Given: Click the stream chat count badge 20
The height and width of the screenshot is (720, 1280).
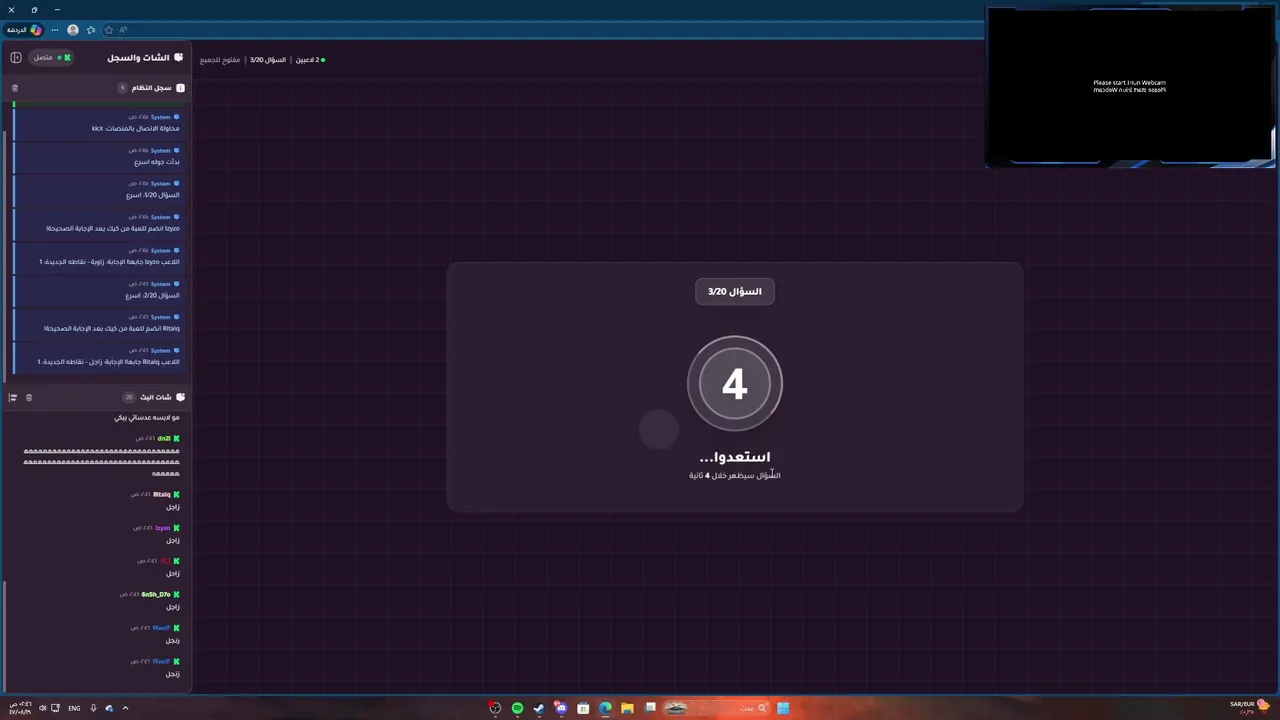Looking at the screenshot, I should [x=129, y=397].
